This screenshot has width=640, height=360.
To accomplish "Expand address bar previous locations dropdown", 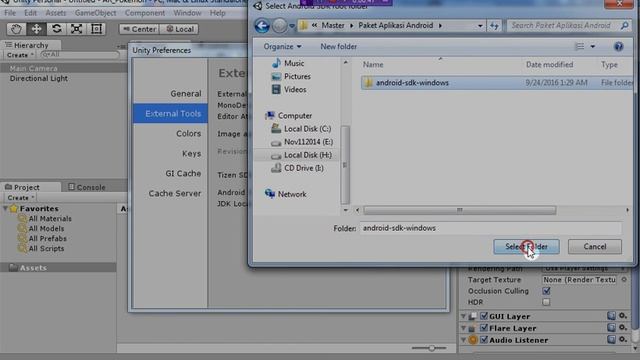I will pos(480,26).
